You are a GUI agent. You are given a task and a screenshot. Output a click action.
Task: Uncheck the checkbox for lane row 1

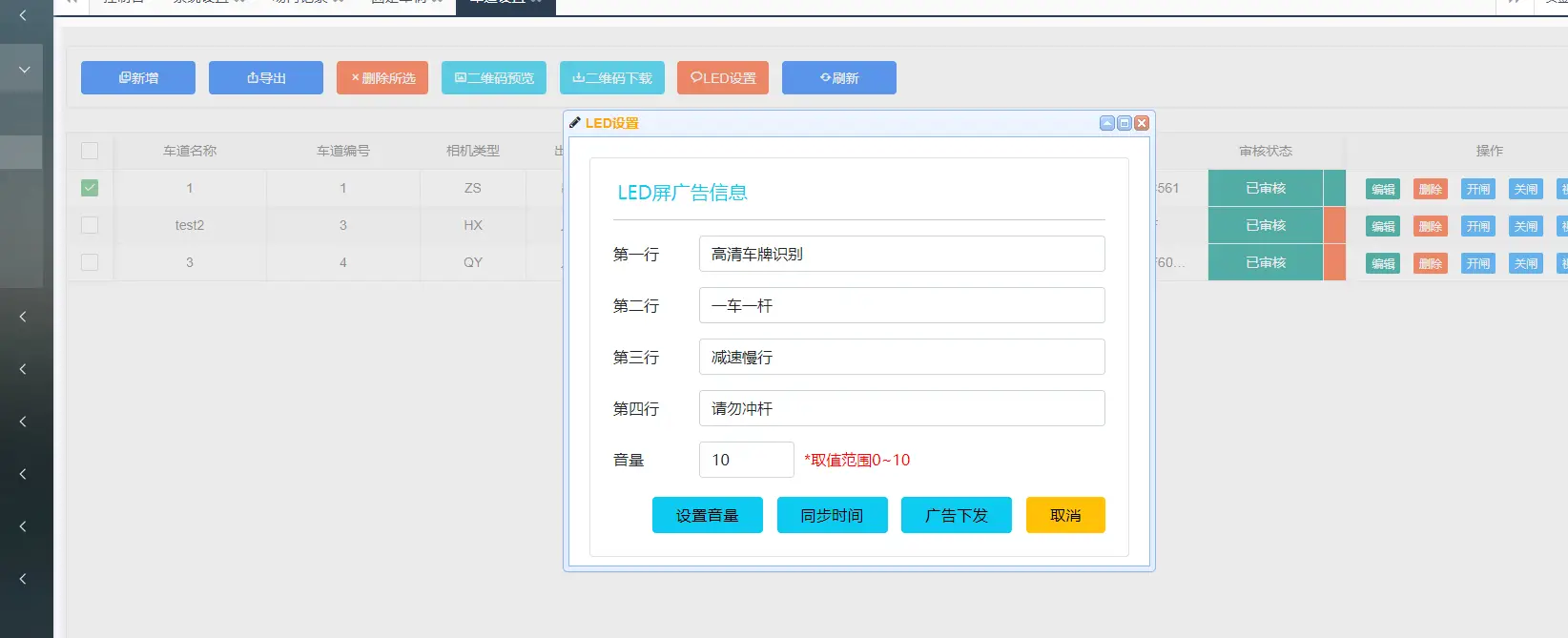(90, 188)
